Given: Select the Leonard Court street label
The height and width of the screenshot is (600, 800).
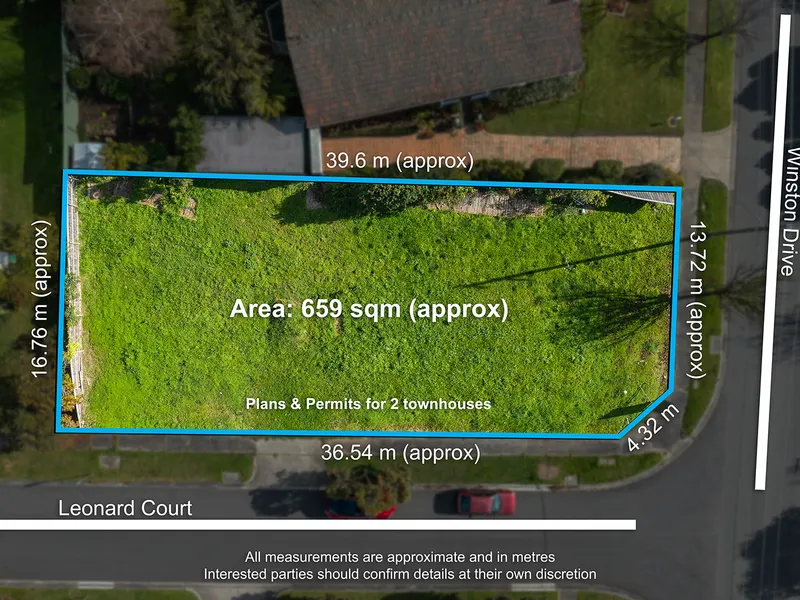Looking at the screenshot, I should [127, 508].
